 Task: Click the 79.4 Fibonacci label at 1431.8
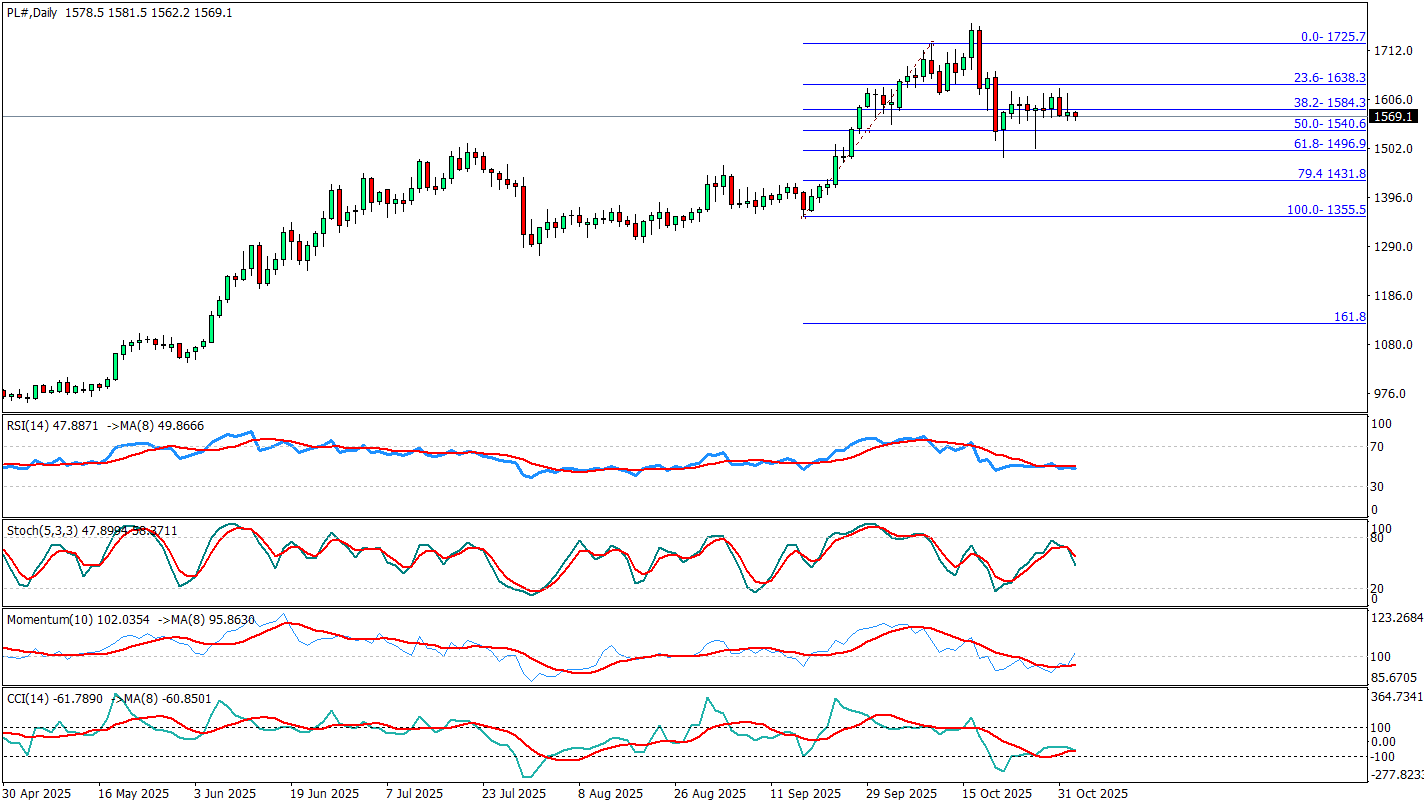(x=1331, y=174)
